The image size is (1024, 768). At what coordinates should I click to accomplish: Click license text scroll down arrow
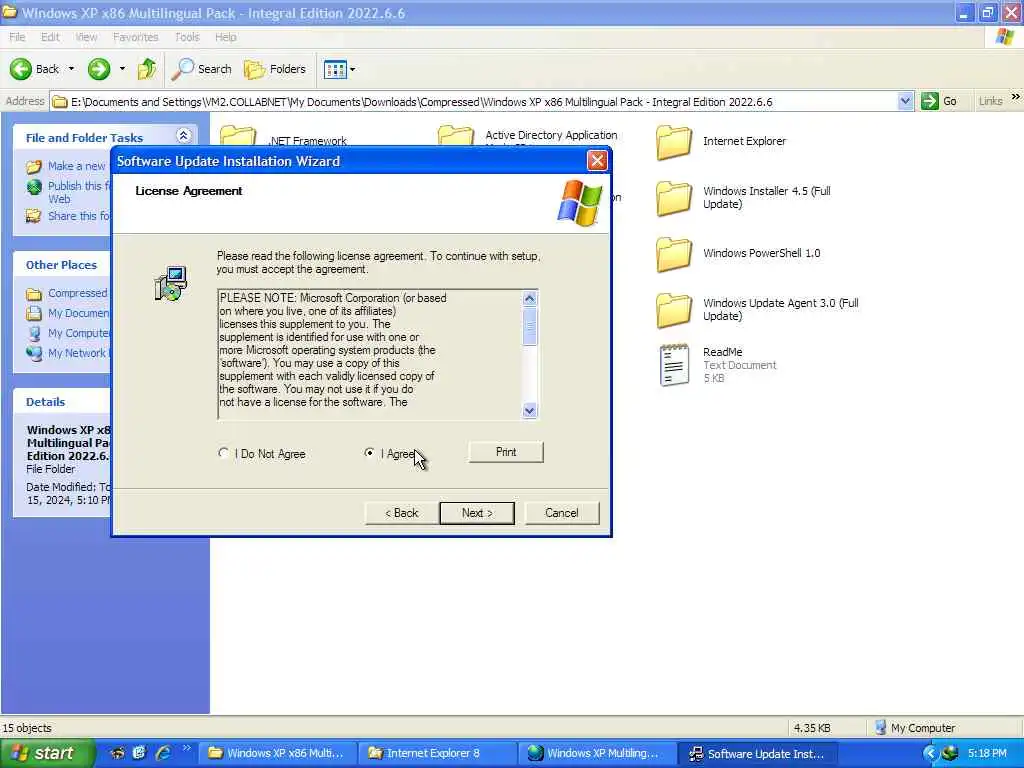tap(530, 410)
